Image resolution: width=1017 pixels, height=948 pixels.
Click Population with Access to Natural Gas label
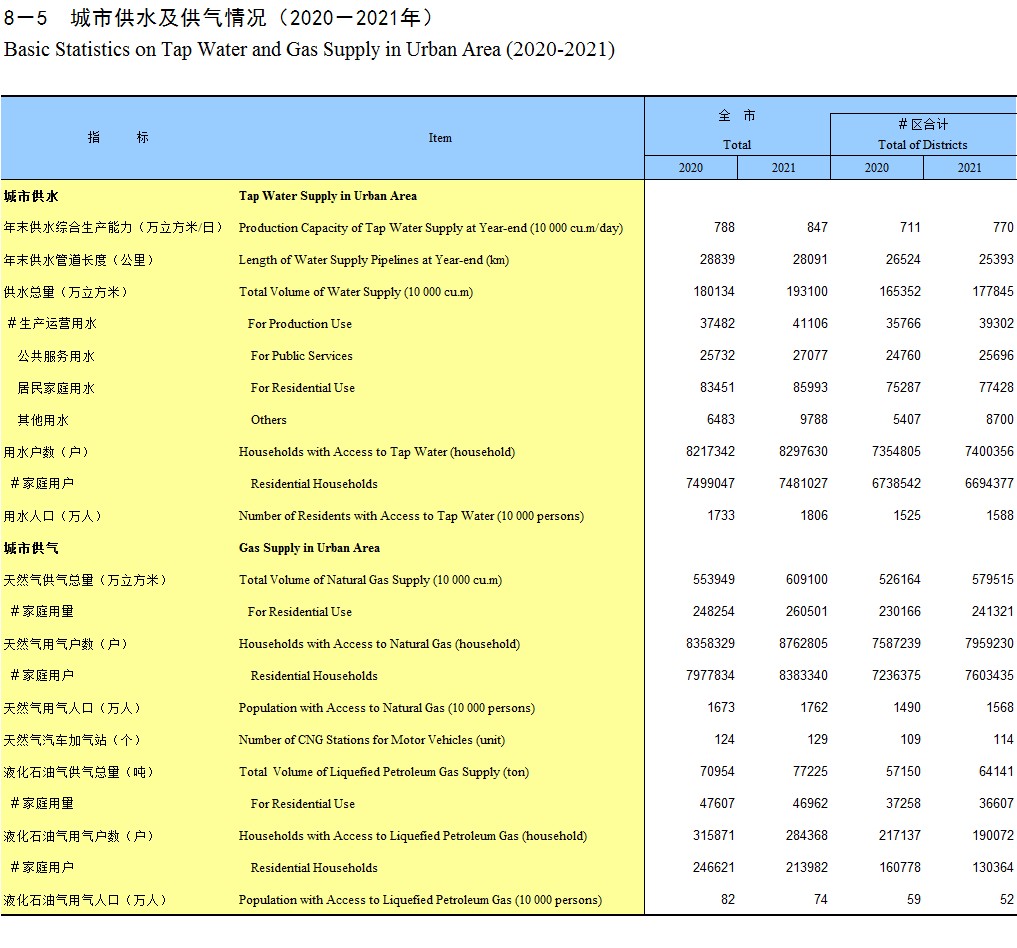[x=387, y=707]
